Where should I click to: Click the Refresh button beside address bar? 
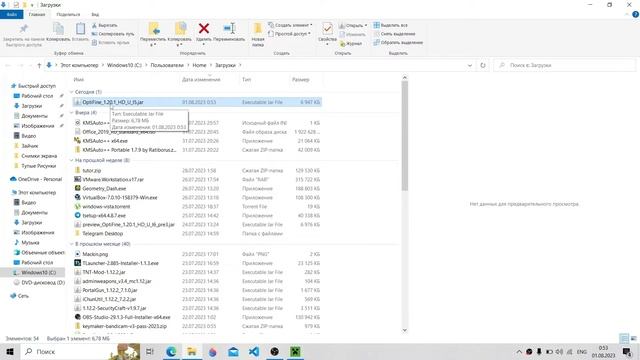click(483, 65)
